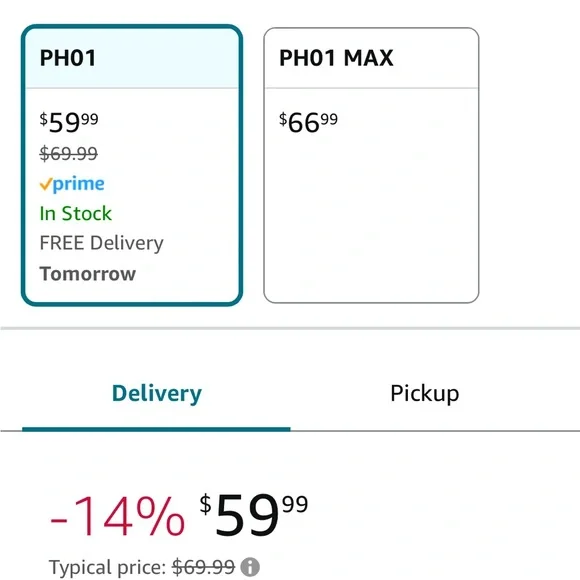
Task: Click the Prime checkmark logo
Action: (x=46, y=184)
